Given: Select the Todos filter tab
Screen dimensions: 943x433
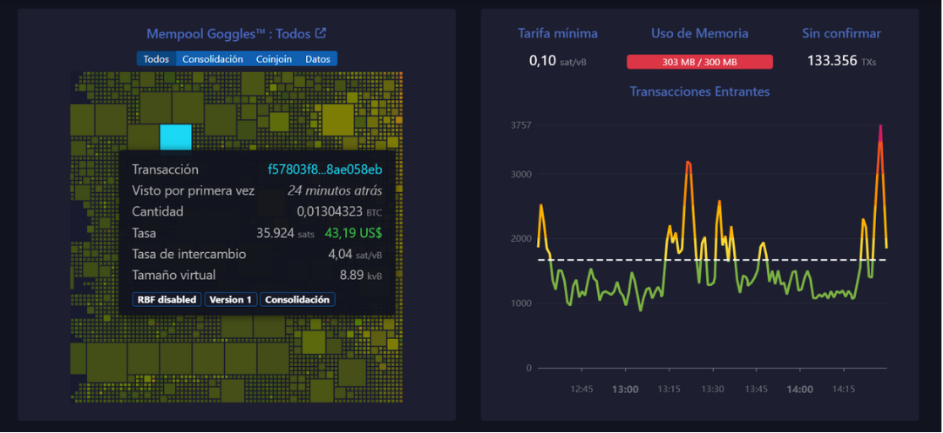Looking at the screenshot, I should click(156, 59).
